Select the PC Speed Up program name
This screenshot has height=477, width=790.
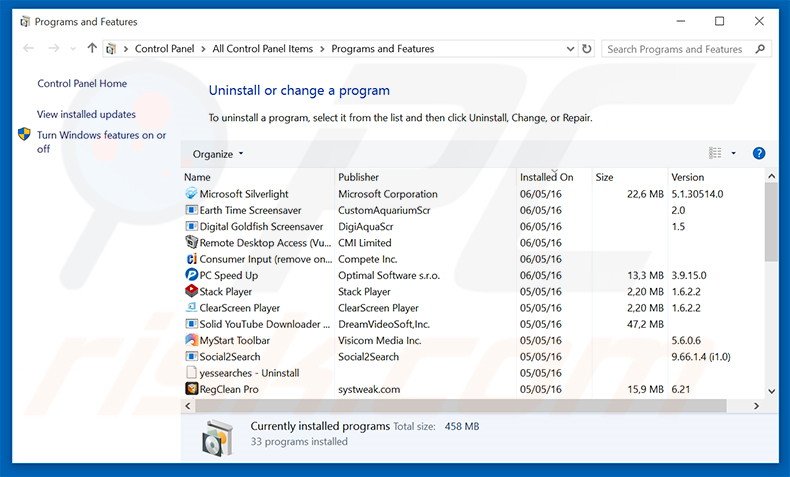(x=229, y=276)
